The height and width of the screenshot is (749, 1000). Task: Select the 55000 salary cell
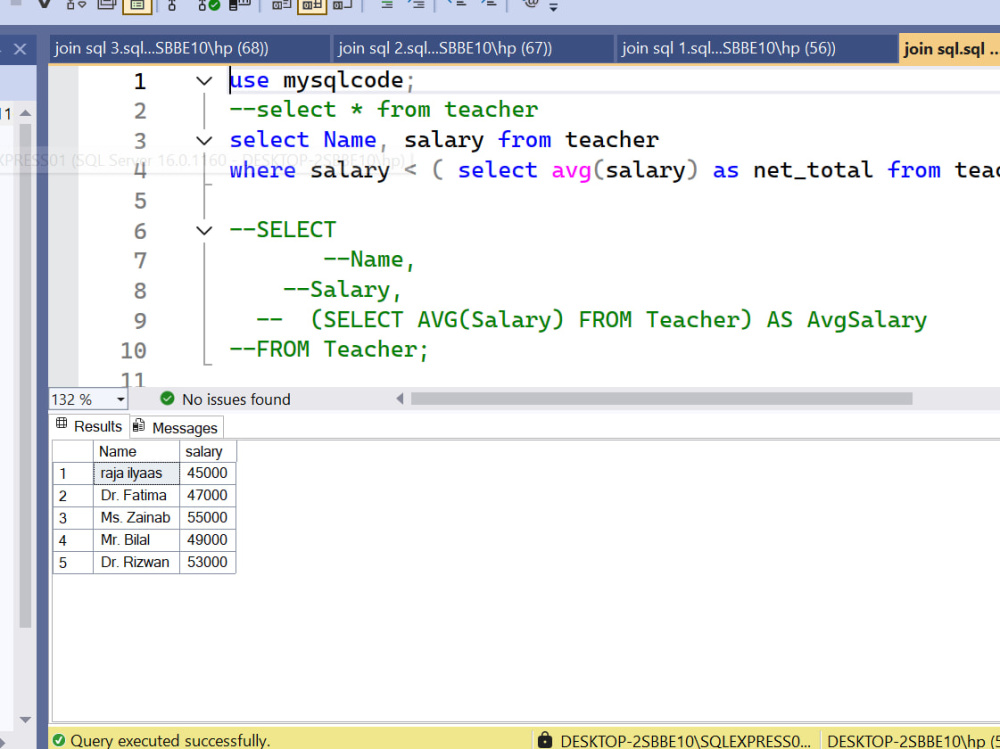point(207,517)
